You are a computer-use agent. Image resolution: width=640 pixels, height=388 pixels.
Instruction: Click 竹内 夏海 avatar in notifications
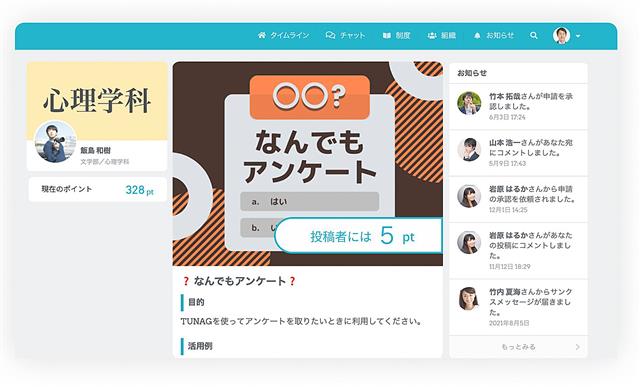click(469, 299)
